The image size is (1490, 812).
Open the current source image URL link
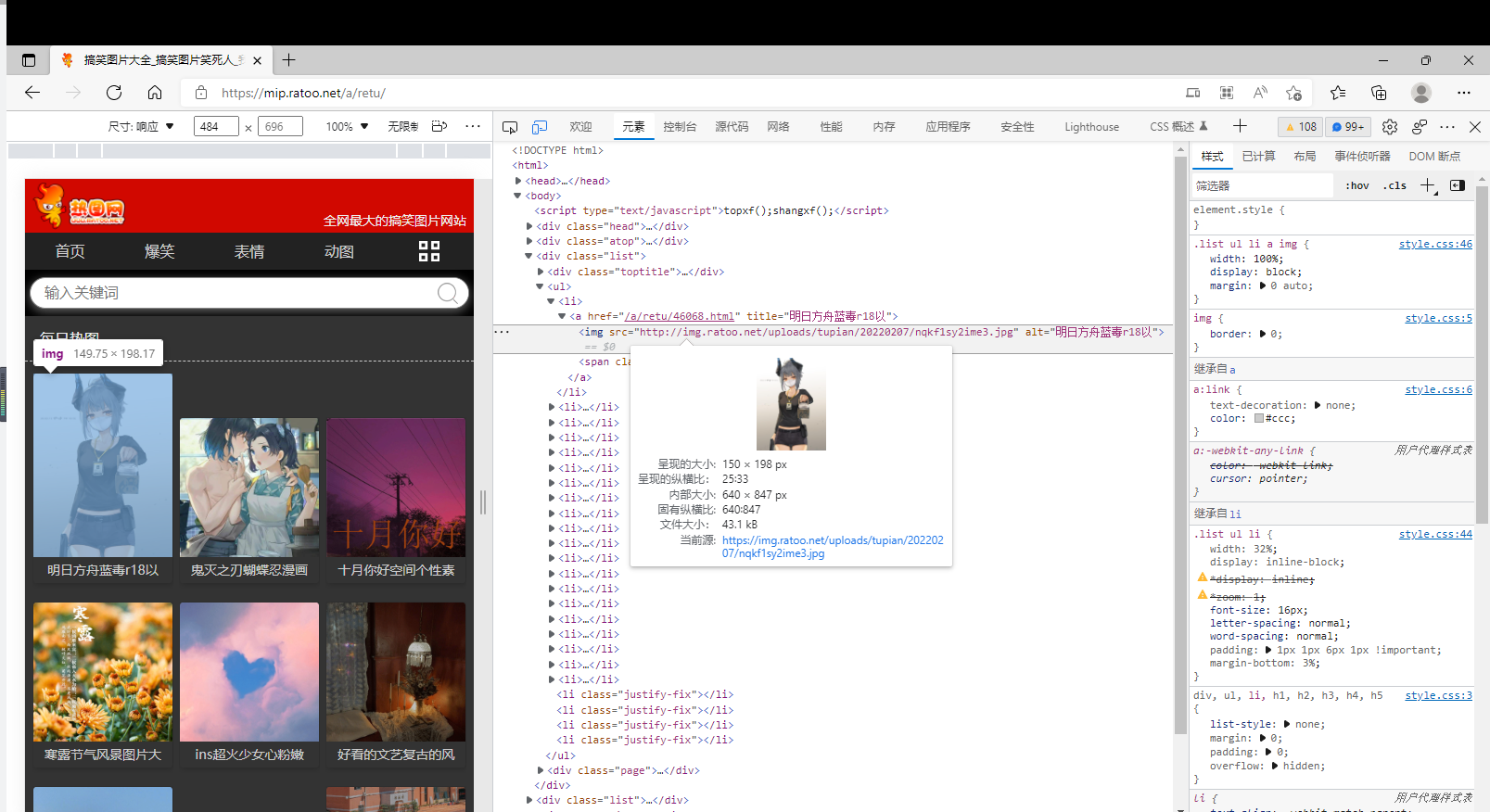833,547
